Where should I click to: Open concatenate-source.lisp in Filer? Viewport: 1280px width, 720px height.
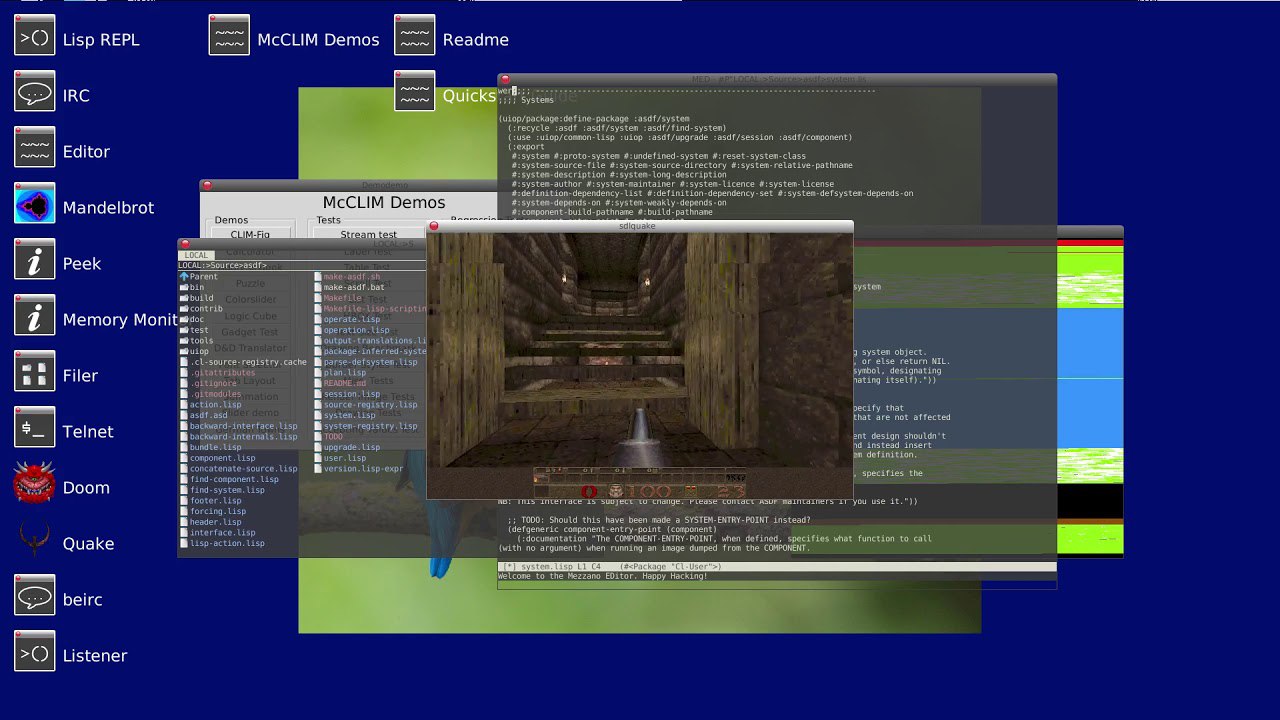238,469
